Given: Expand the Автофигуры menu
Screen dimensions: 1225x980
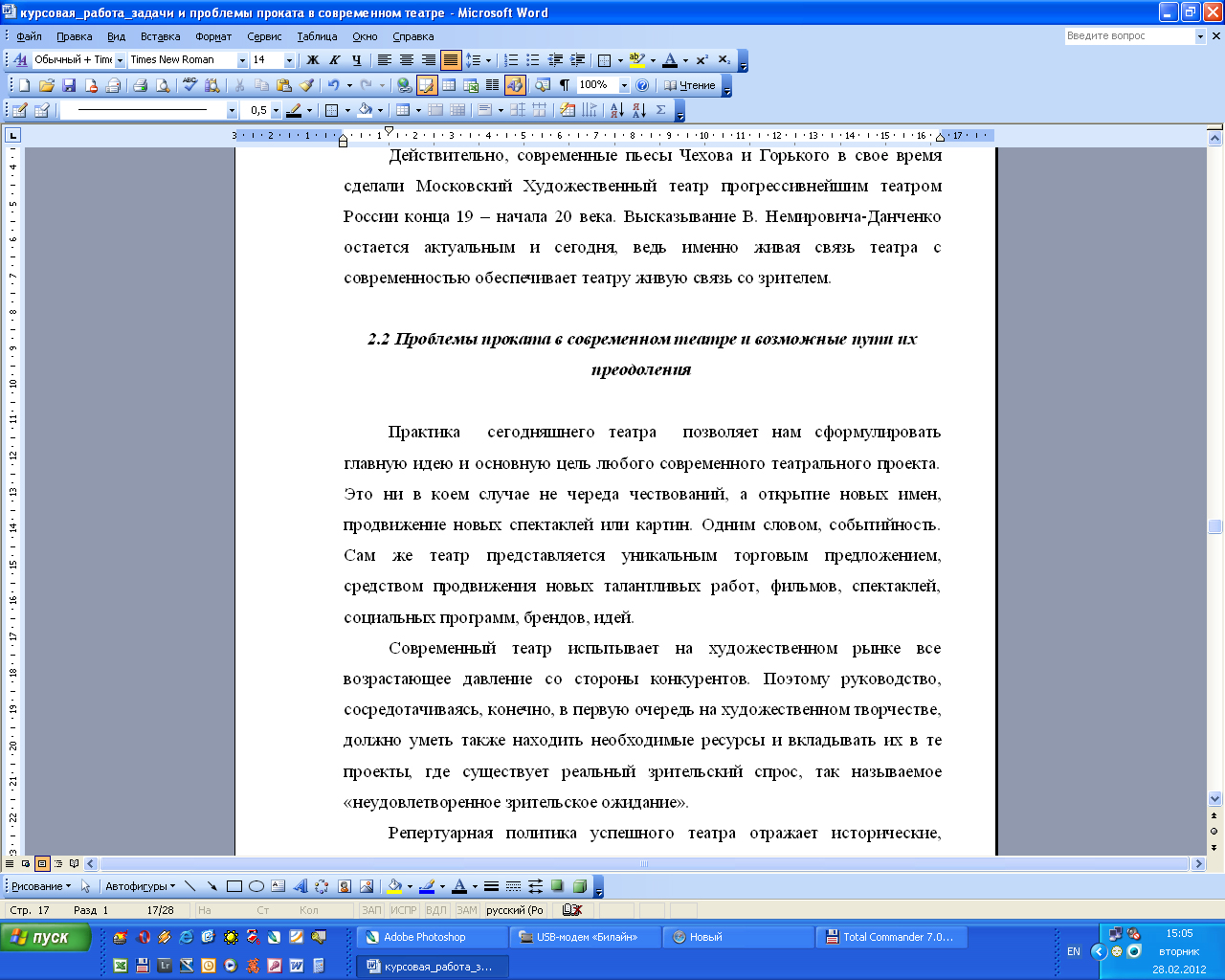Looking at the screenshot, I should (140, 886).
